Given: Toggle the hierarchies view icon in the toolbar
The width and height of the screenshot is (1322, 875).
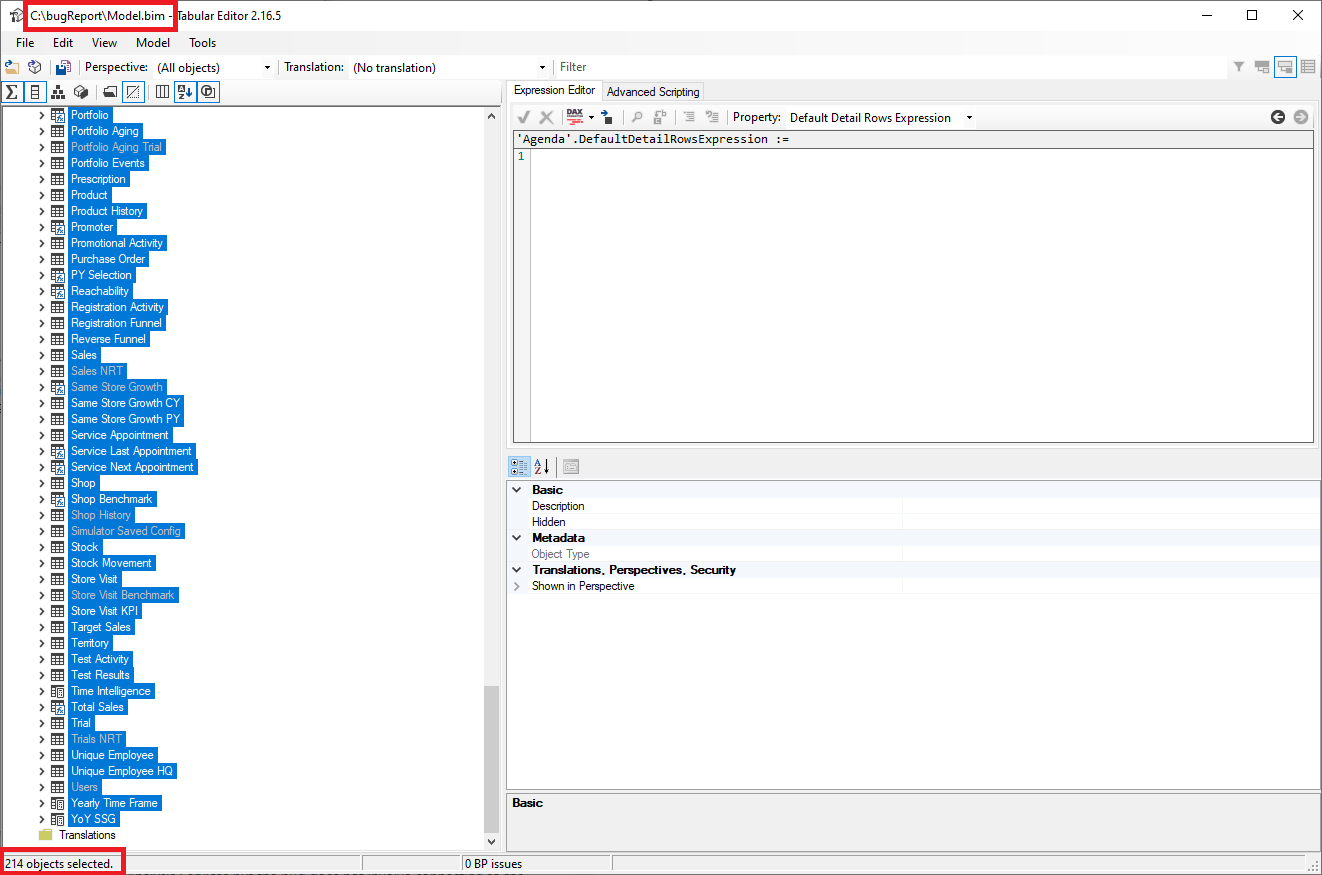Looking at the screenshot, I should (57, 91).
